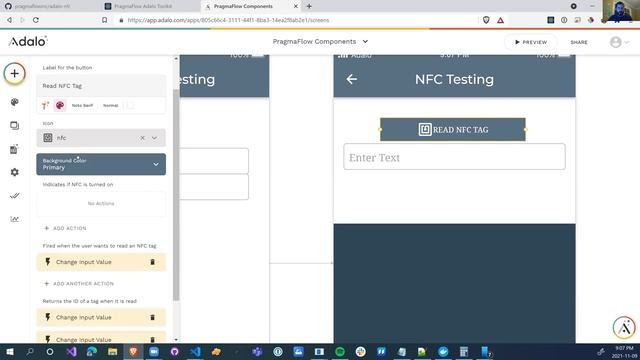Open a new browser tab
The width and height of the screenshot is (640, 360).
(309, 6)
